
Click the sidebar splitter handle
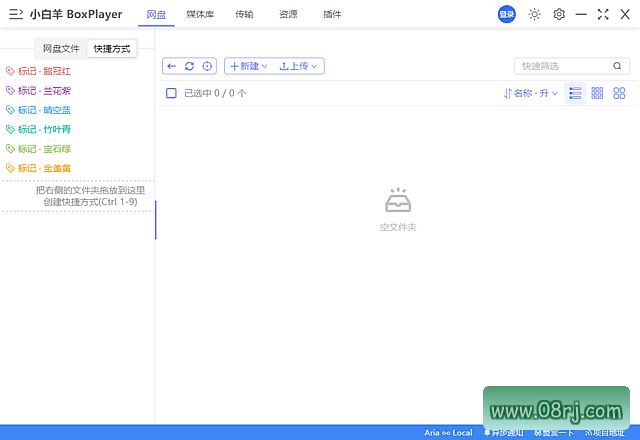[x=156, y=220]
